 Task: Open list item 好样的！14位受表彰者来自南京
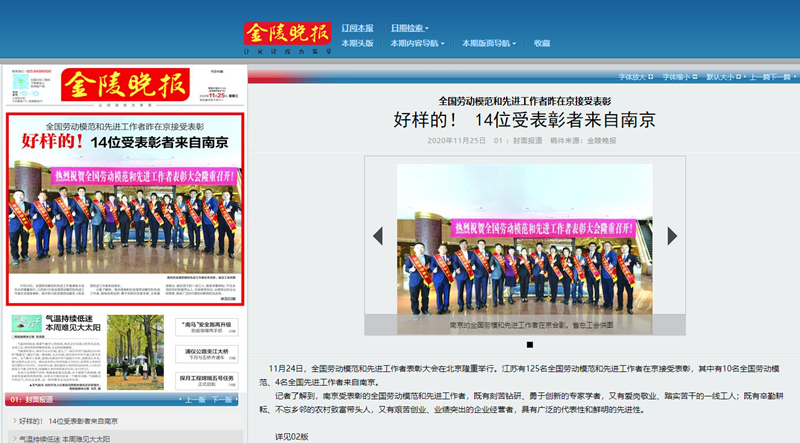pyautogui.click(x=68, y=422)
